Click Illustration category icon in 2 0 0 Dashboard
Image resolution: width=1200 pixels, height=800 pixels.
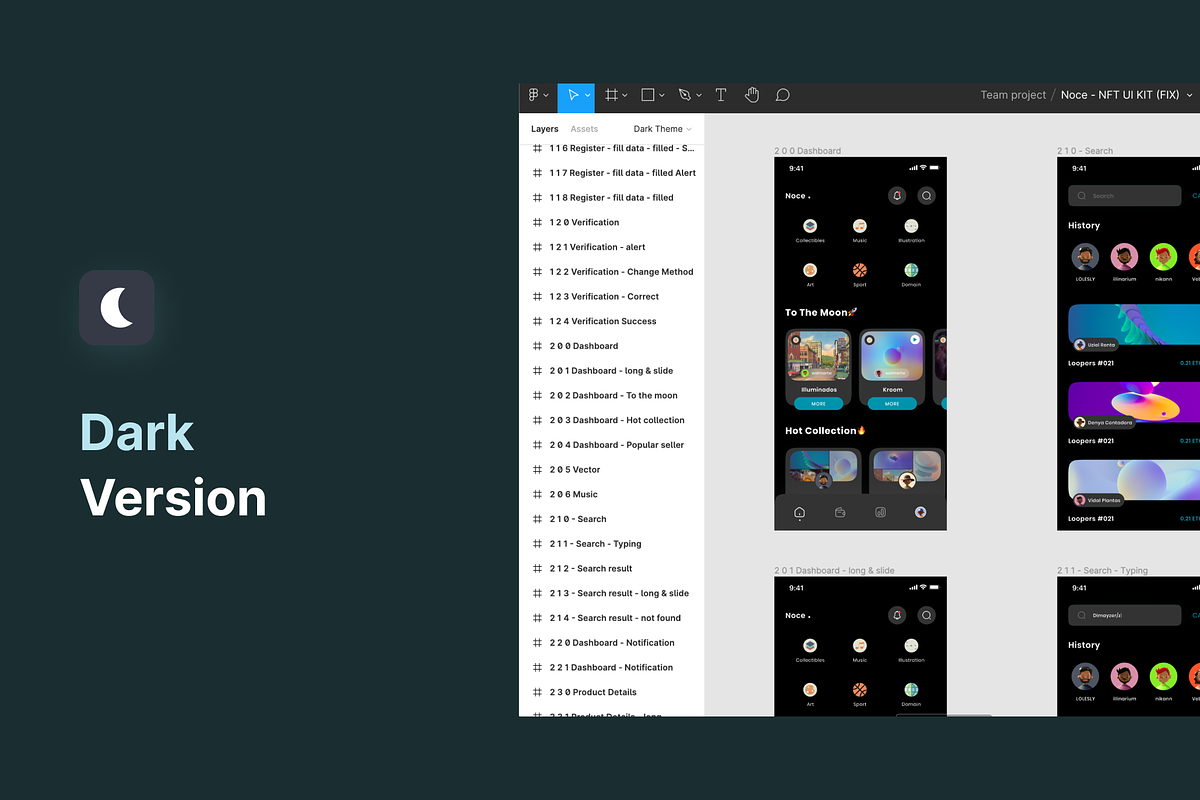[911, 227]
